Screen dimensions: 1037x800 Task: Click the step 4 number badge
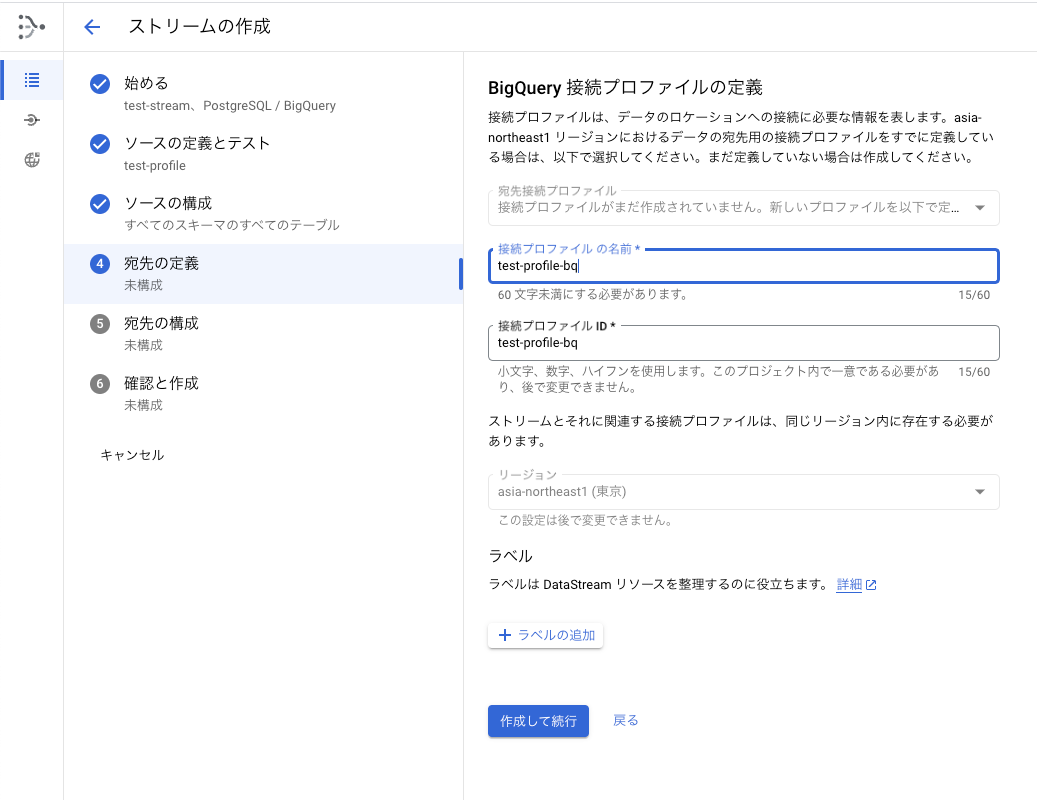click(100, 264)
